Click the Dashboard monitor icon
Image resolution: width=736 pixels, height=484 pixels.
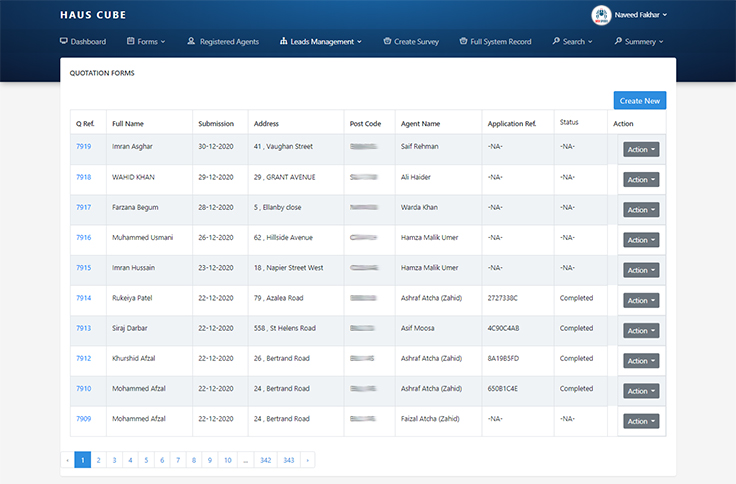coord(64,42)
